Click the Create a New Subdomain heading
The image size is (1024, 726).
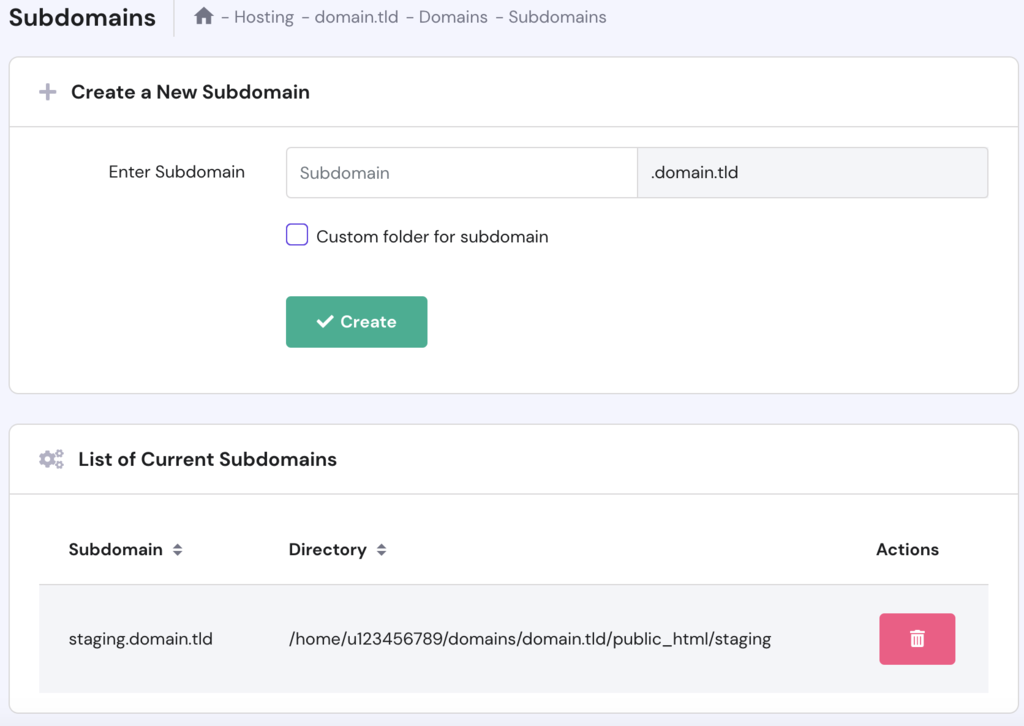coord(190,92)
